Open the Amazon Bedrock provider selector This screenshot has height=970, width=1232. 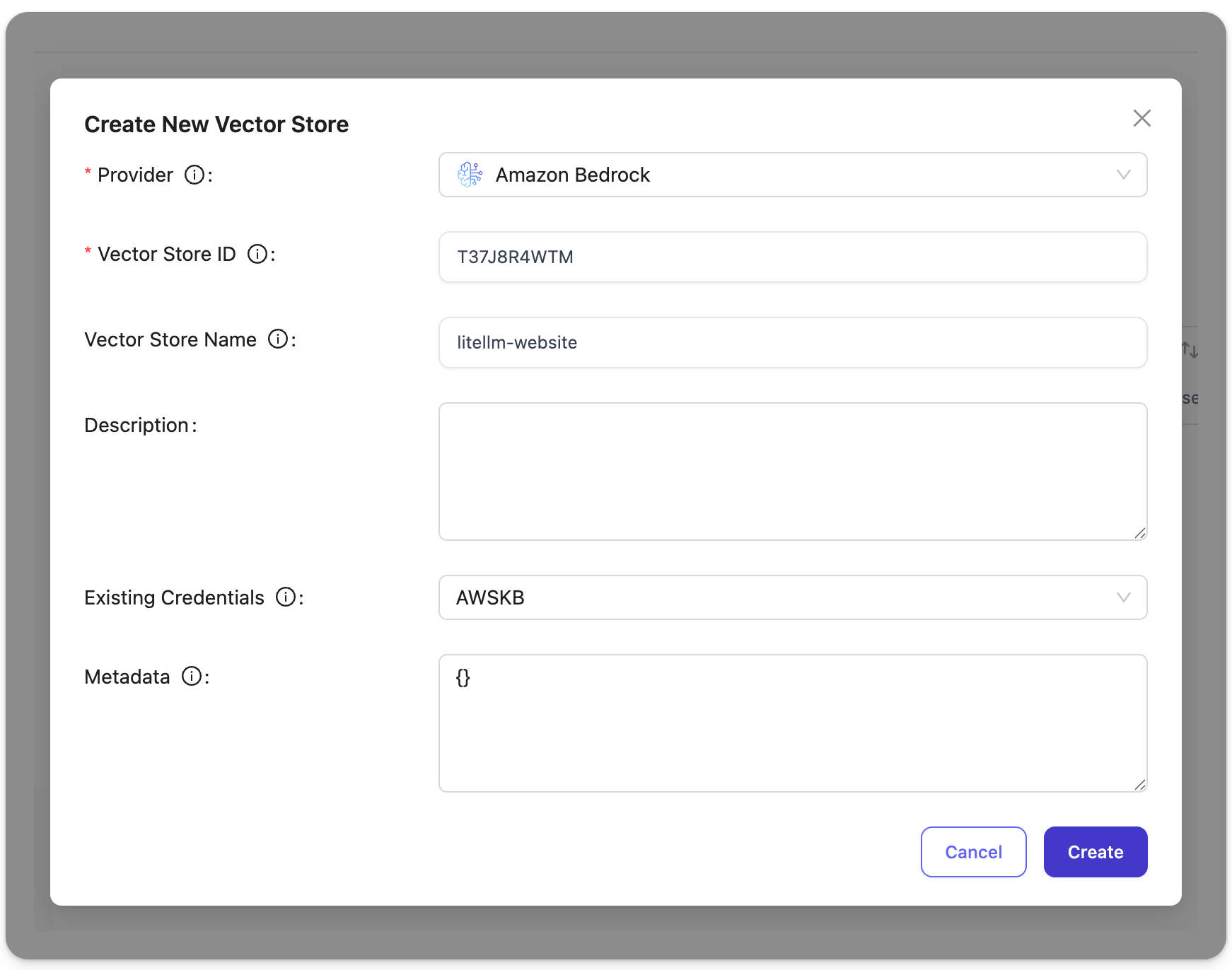792,175
